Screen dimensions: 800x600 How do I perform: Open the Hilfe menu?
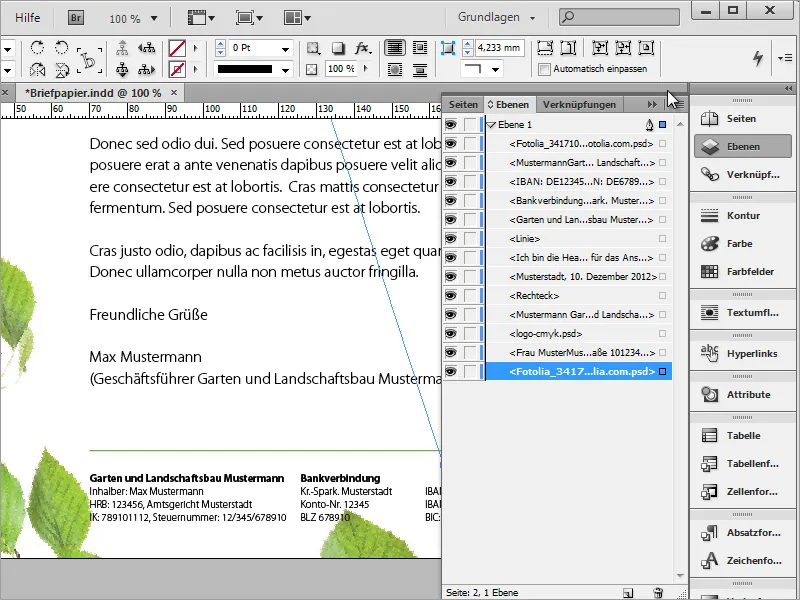pyautogui.click(x=28, y=18)
